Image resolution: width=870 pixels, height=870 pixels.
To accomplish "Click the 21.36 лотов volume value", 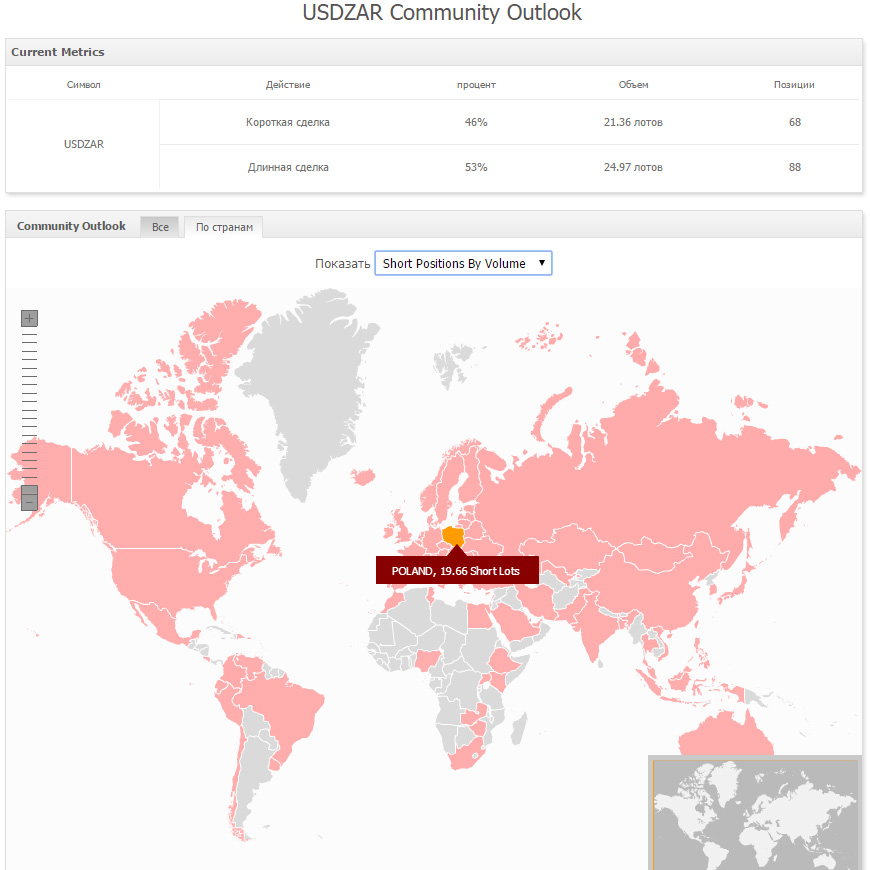I will tap(633, 122).
